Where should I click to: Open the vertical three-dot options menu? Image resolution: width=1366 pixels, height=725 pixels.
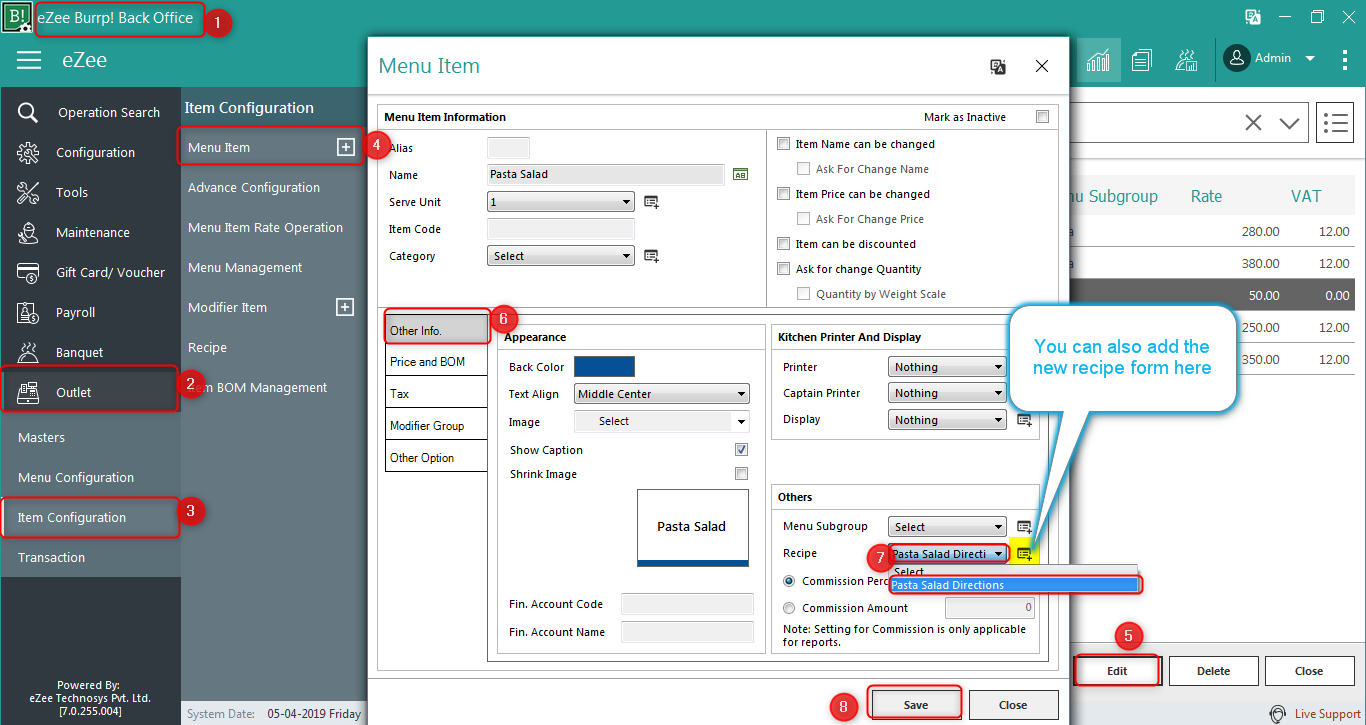click(1345, 59)
